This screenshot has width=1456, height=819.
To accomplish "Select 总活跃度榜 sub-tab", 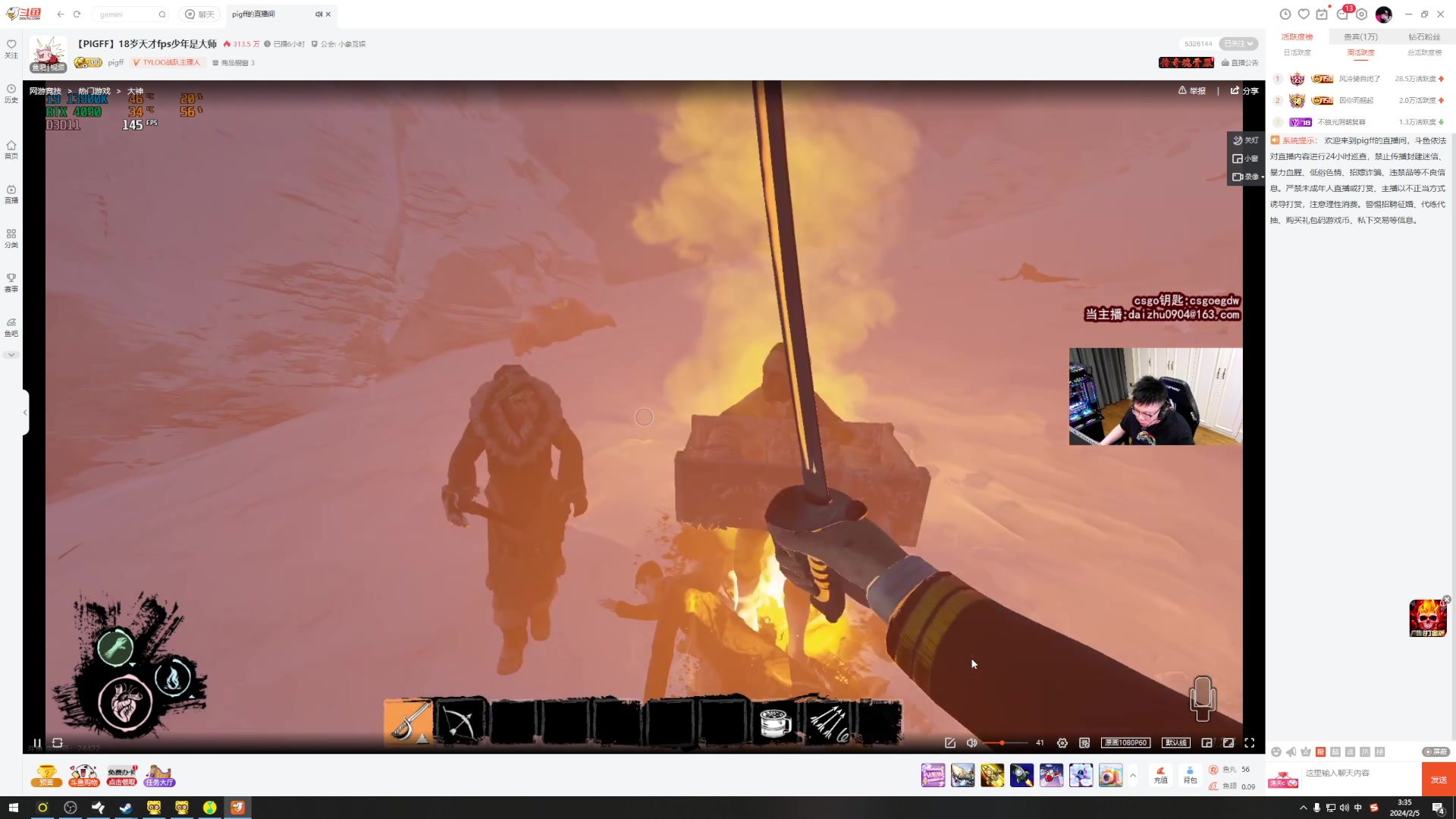I will (1424, 53).
